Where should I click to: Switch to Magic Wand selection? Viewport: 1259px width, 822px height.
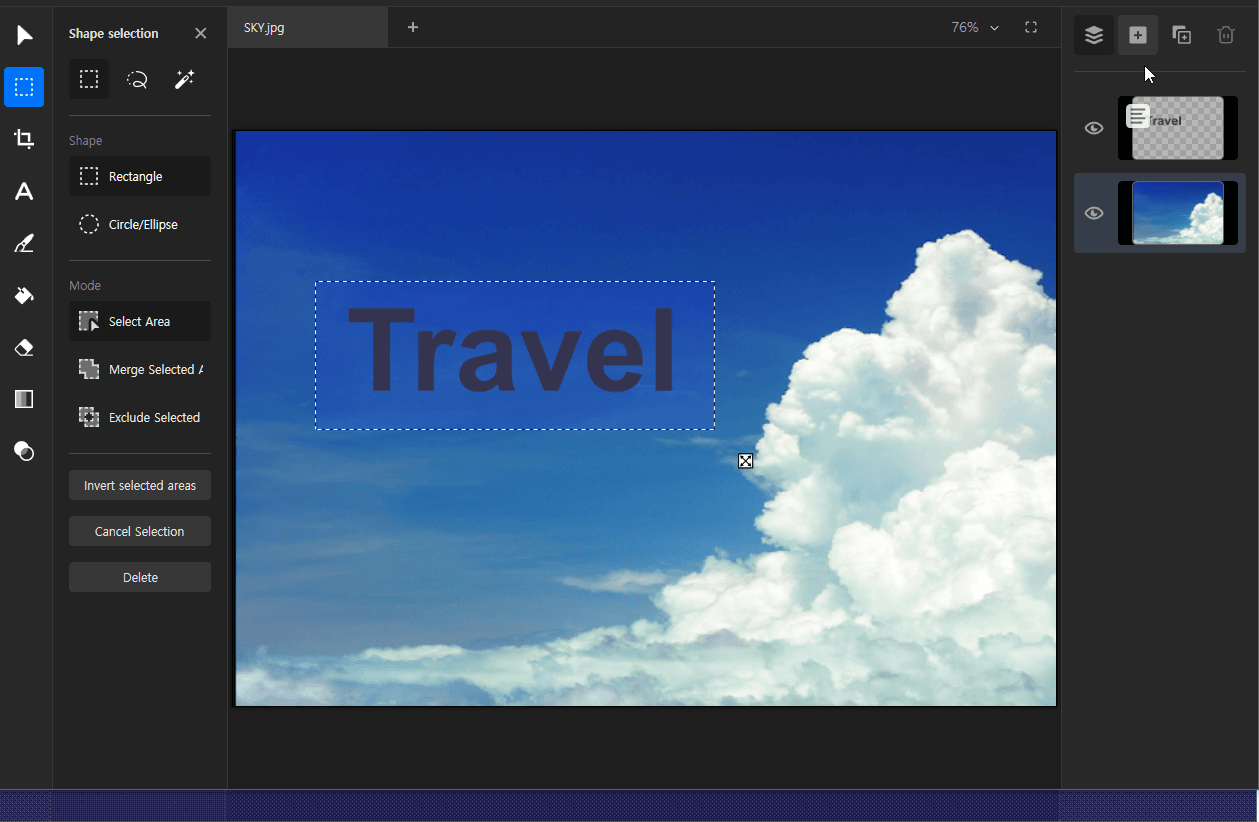point(184,80)
